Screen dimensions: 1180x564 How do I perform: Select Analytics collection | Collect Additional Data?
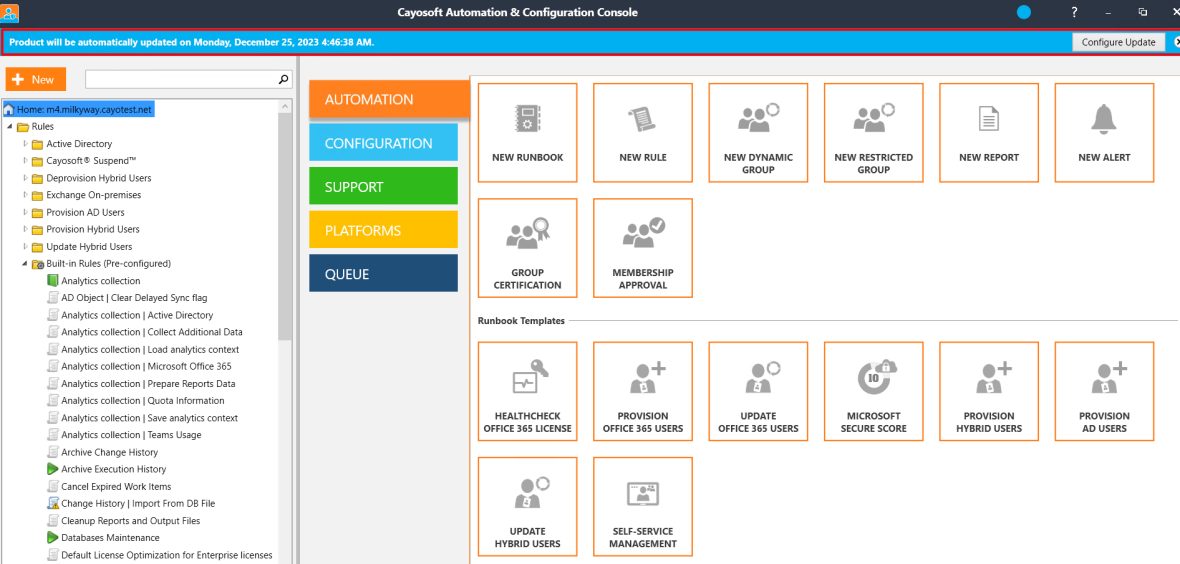tap(152, 332)
